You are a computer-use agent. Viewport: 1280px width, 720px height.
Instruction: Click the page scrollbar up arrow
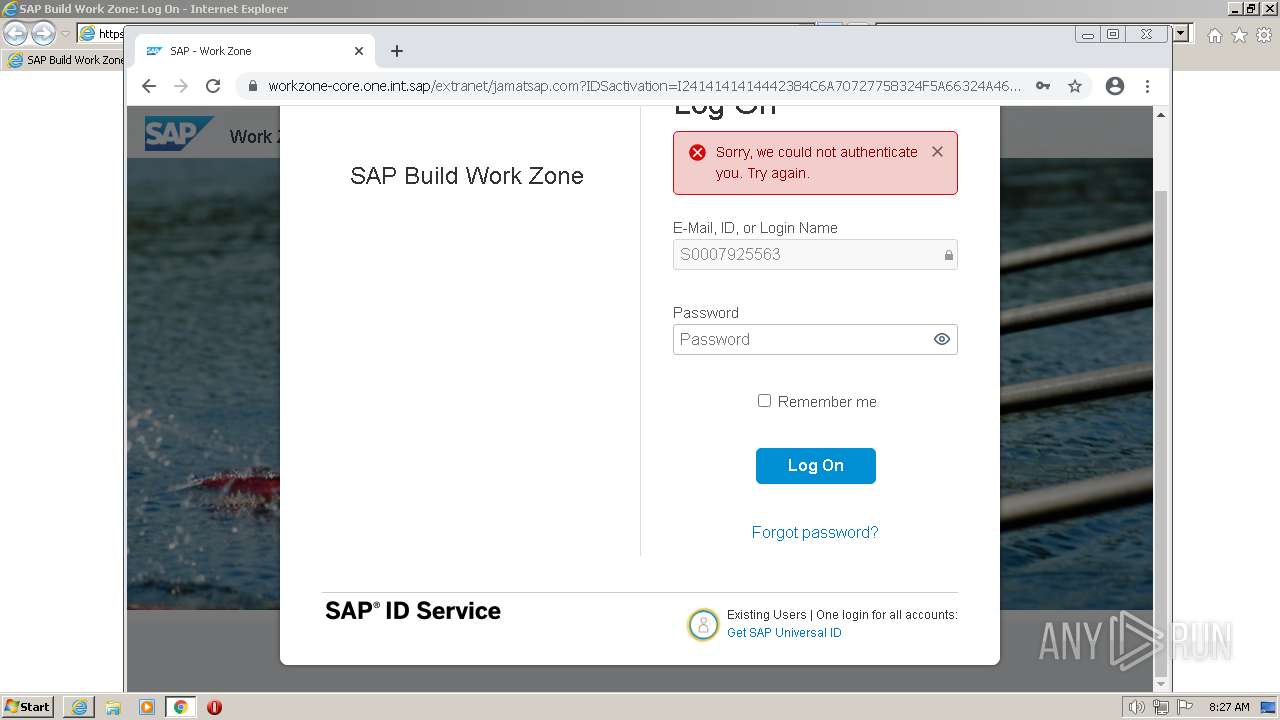coord(1161,115)
